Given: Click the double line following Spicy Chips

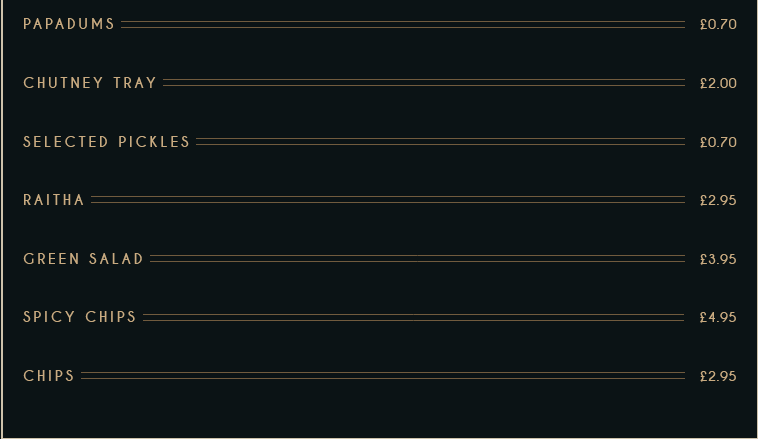Looking at the screenshot, I should click(x=414, y=317).
